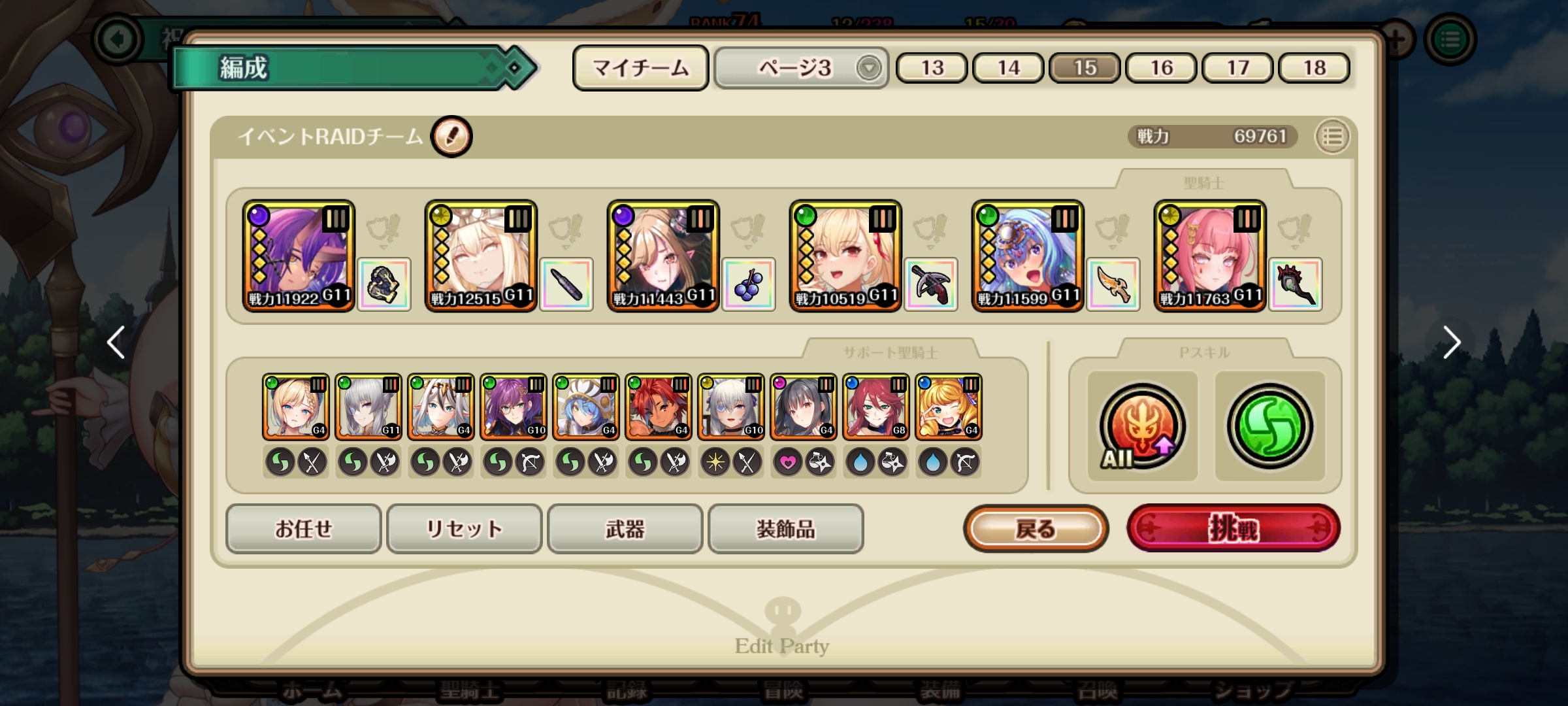
Task: Expand the ページ3 page dropdown
Action: [x=801, y=68]
